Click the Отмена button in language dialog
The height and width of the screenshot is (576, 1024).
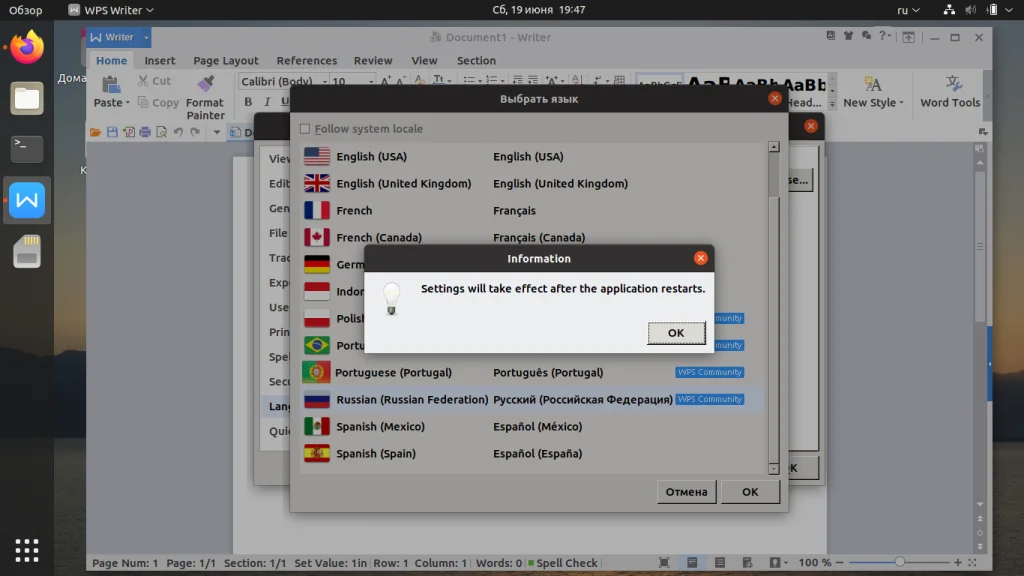pos(686,491)
